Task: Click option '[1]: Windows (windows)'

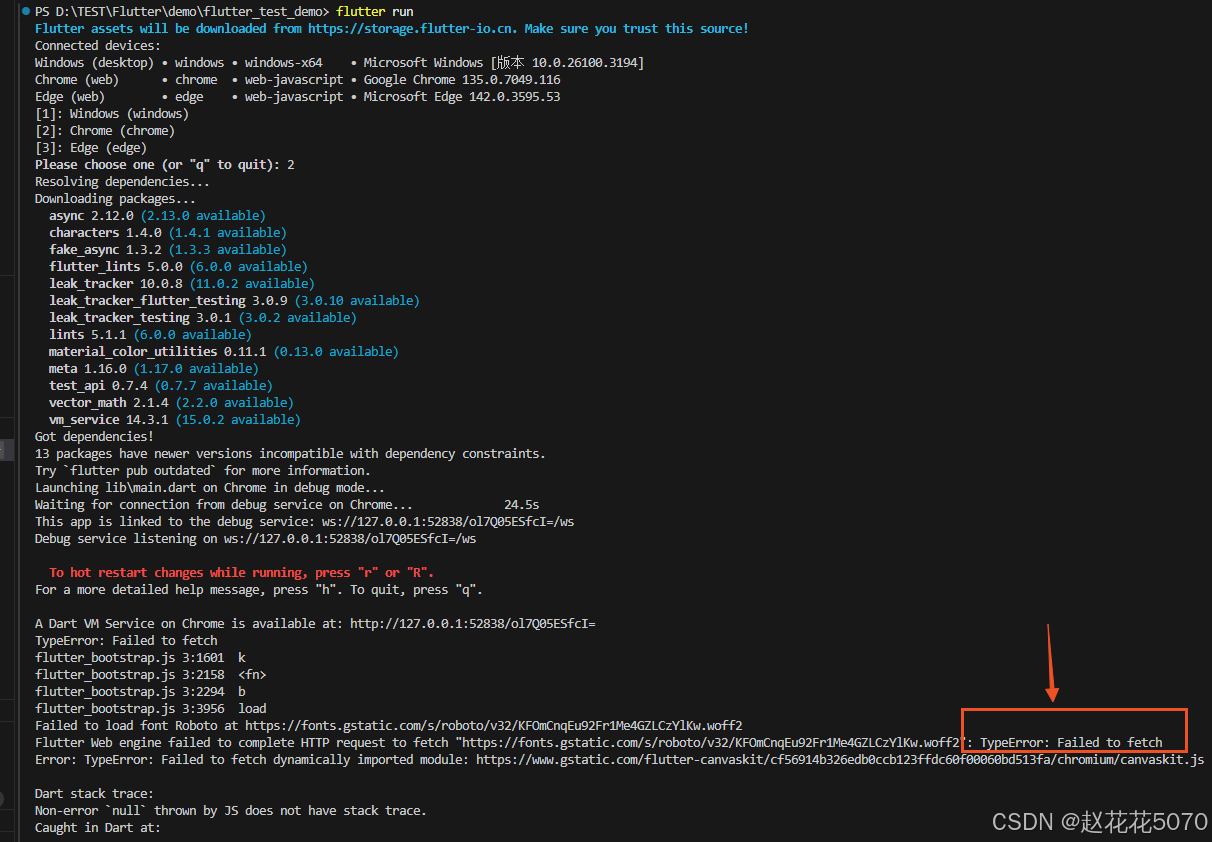Action: tap(111, 113)
